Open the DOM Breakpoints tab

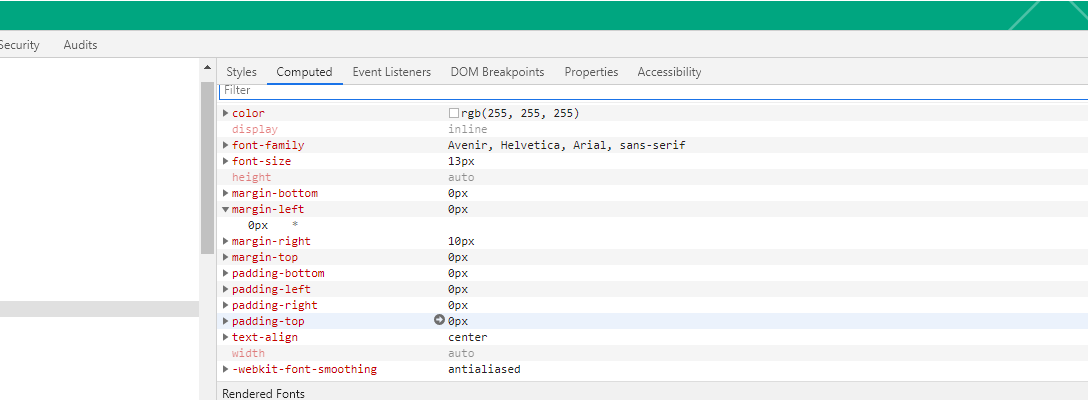[x=497, y=72]
